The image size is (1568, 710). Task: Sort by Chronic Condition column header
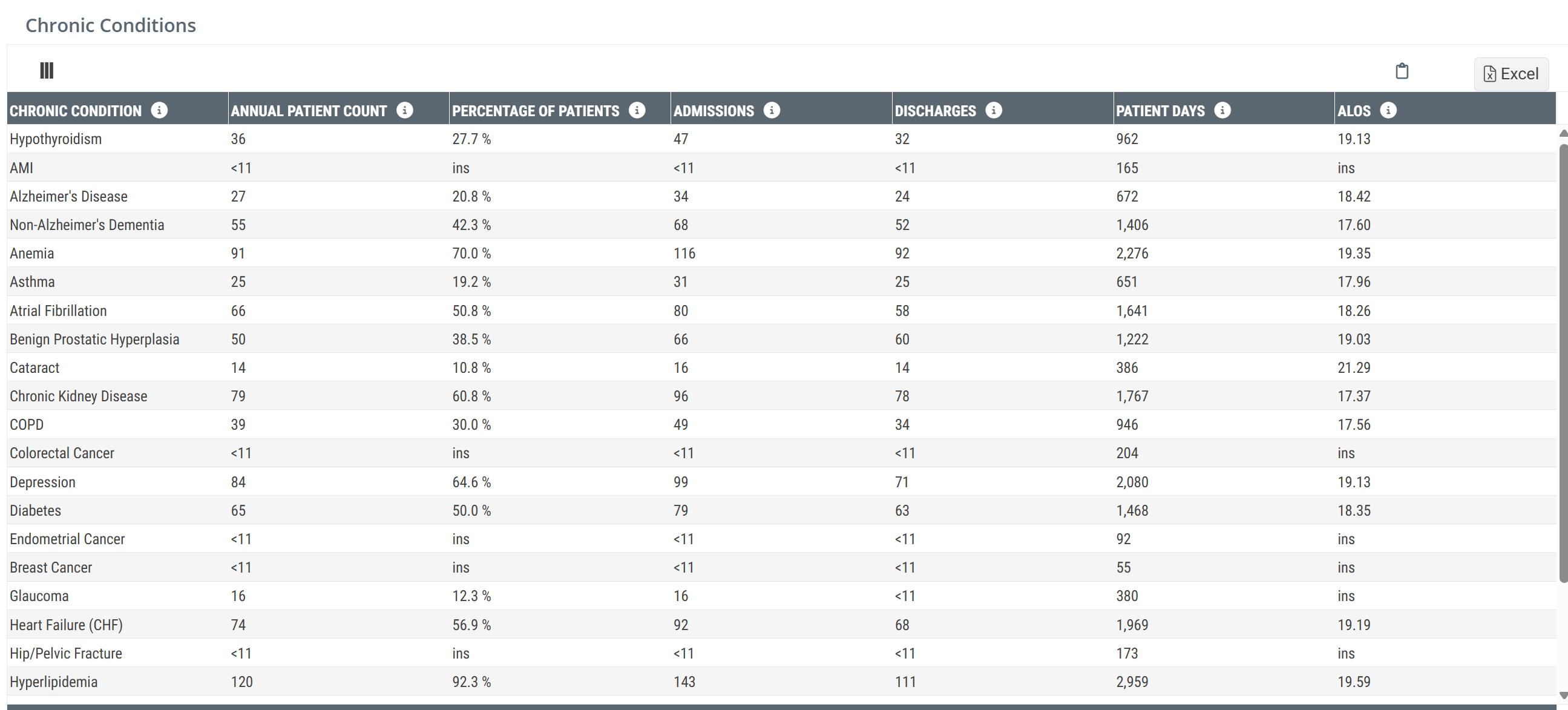click(76, 111)
